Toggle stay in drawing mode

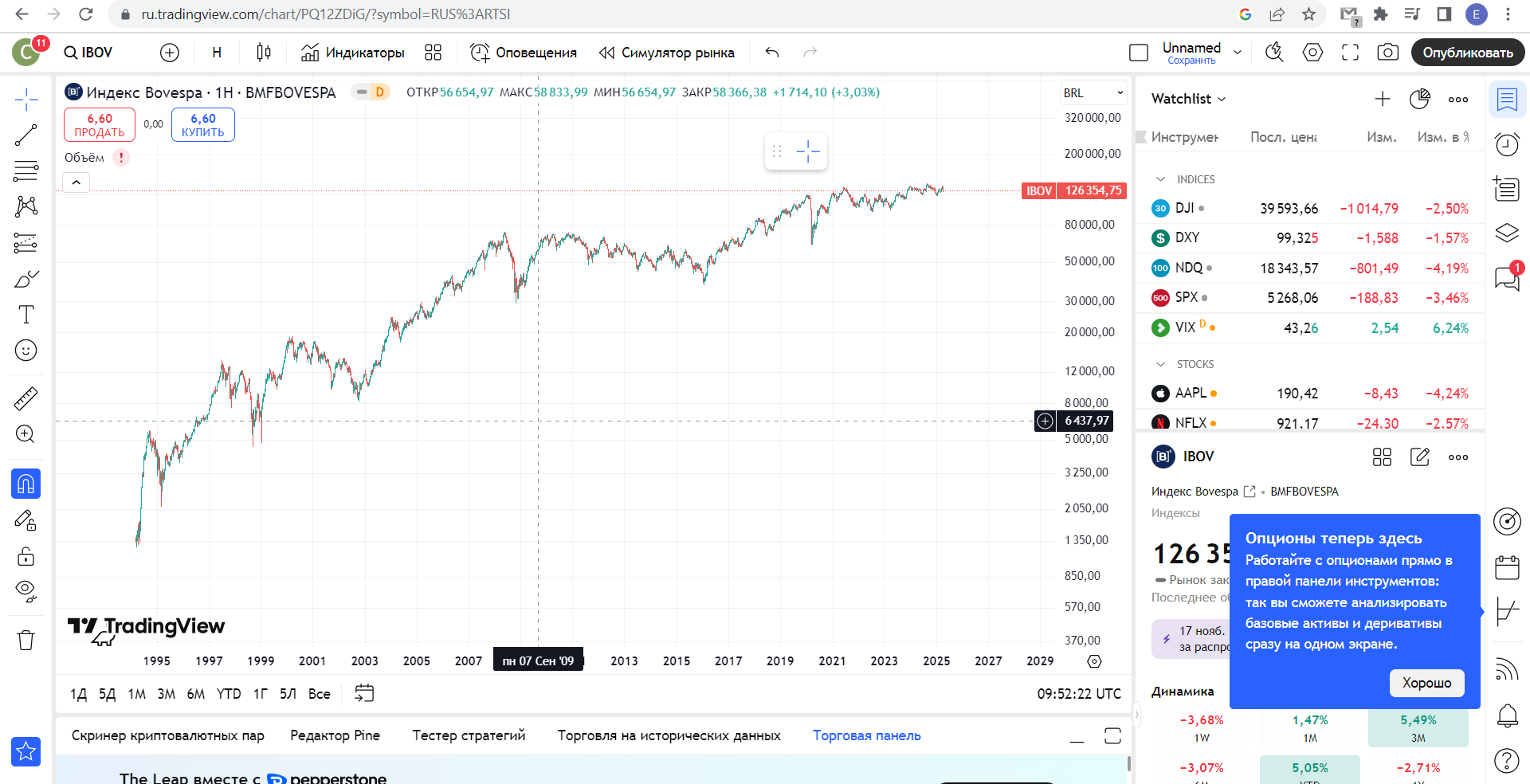[26, 520]
